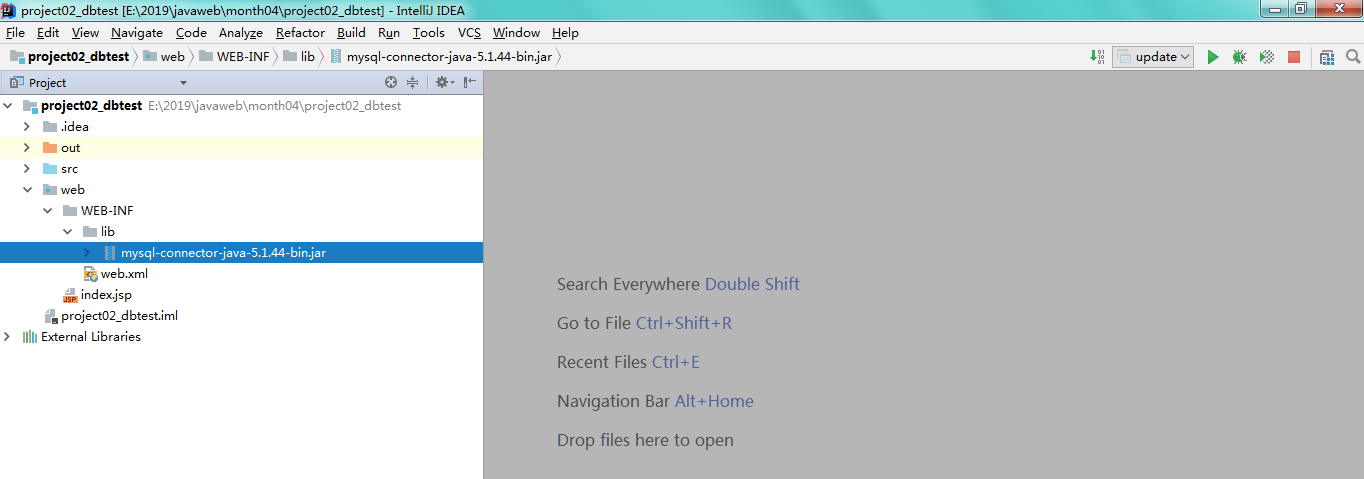Click the WEB-INF folder icon in tree
1364x479 pixels.
tap(70, 210)
